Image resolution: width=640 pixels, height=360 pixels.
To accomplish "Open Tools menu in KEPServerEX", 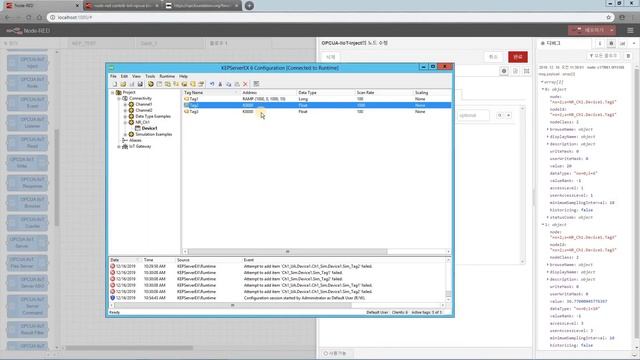I will (x=150, y=76).
